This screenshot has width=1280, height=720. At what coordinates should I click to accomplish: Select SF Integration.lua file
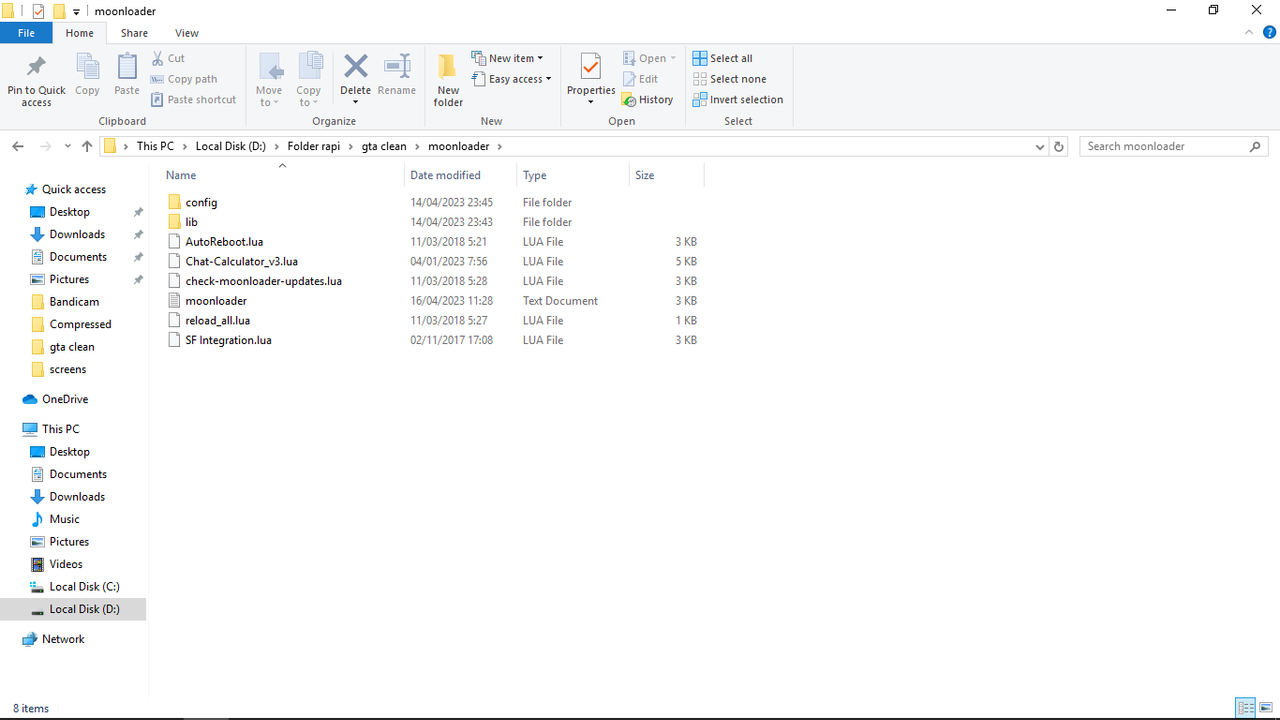point(228,340)
